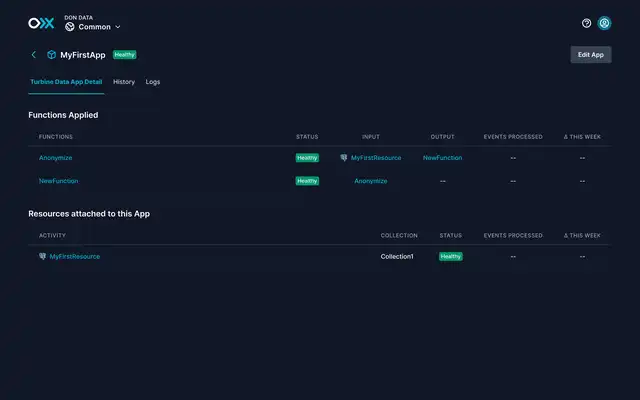The height and width of the screenshot is (400, 640).
Task: Click resource icon in Resources table row
Action: (x=42, y=256)
